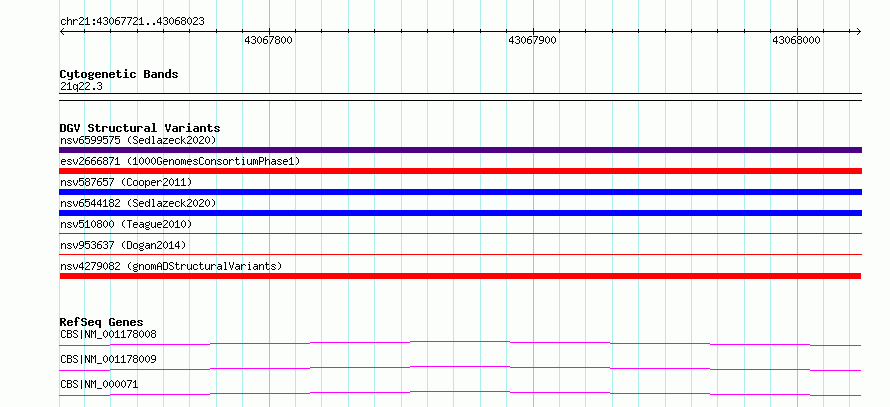Screen dimensions: 890x407
Task: Open variant label nsv953637 (Dogan2014)
Action: click(x=123, y=245)
